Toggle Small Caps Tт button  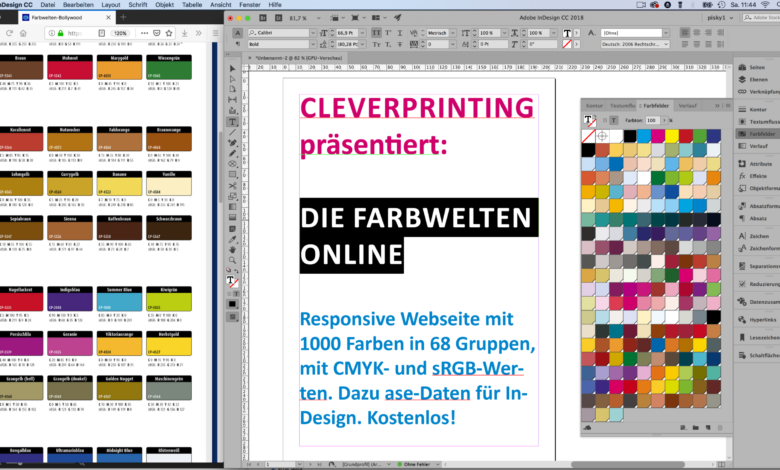pyautogui.click(x=377, y=44)
